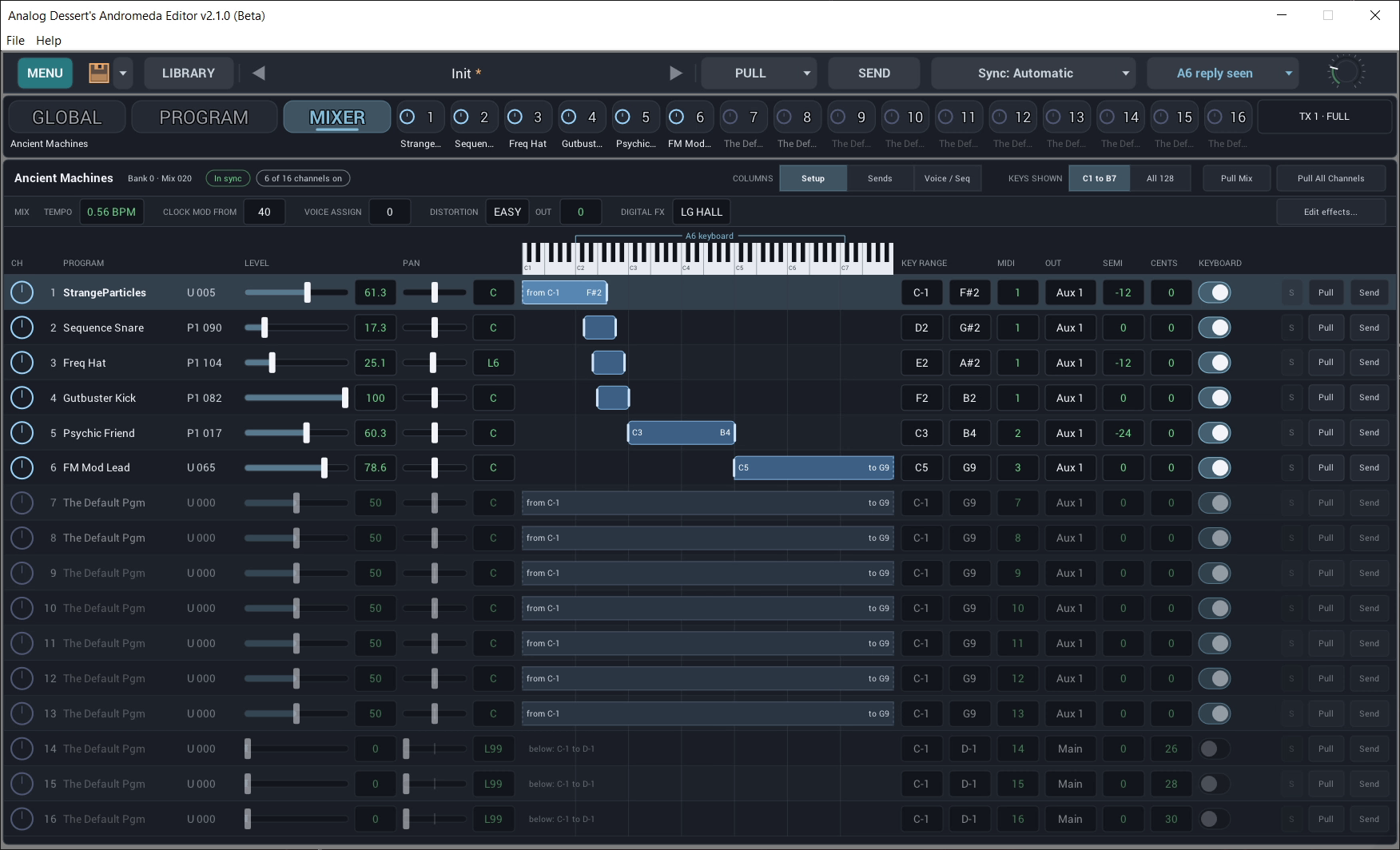
Task: Toggle keyboard switch for Gutbuster Kick row
Action: pos(1215,398)
